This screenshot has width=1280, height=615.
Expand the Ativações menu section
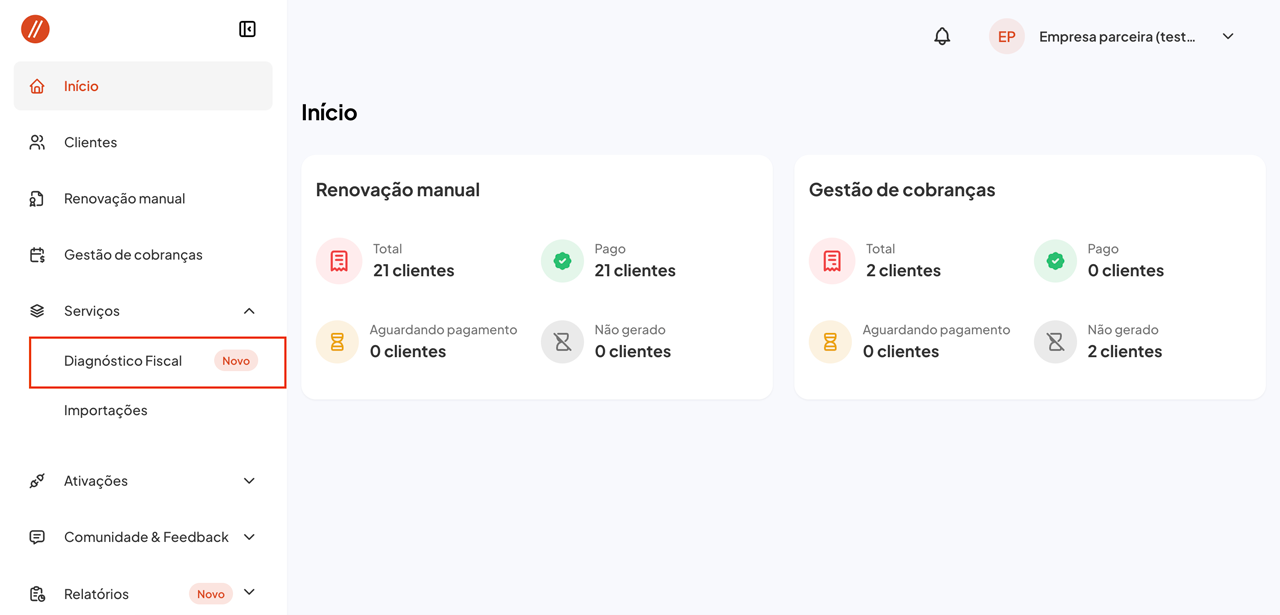[249, 481]
